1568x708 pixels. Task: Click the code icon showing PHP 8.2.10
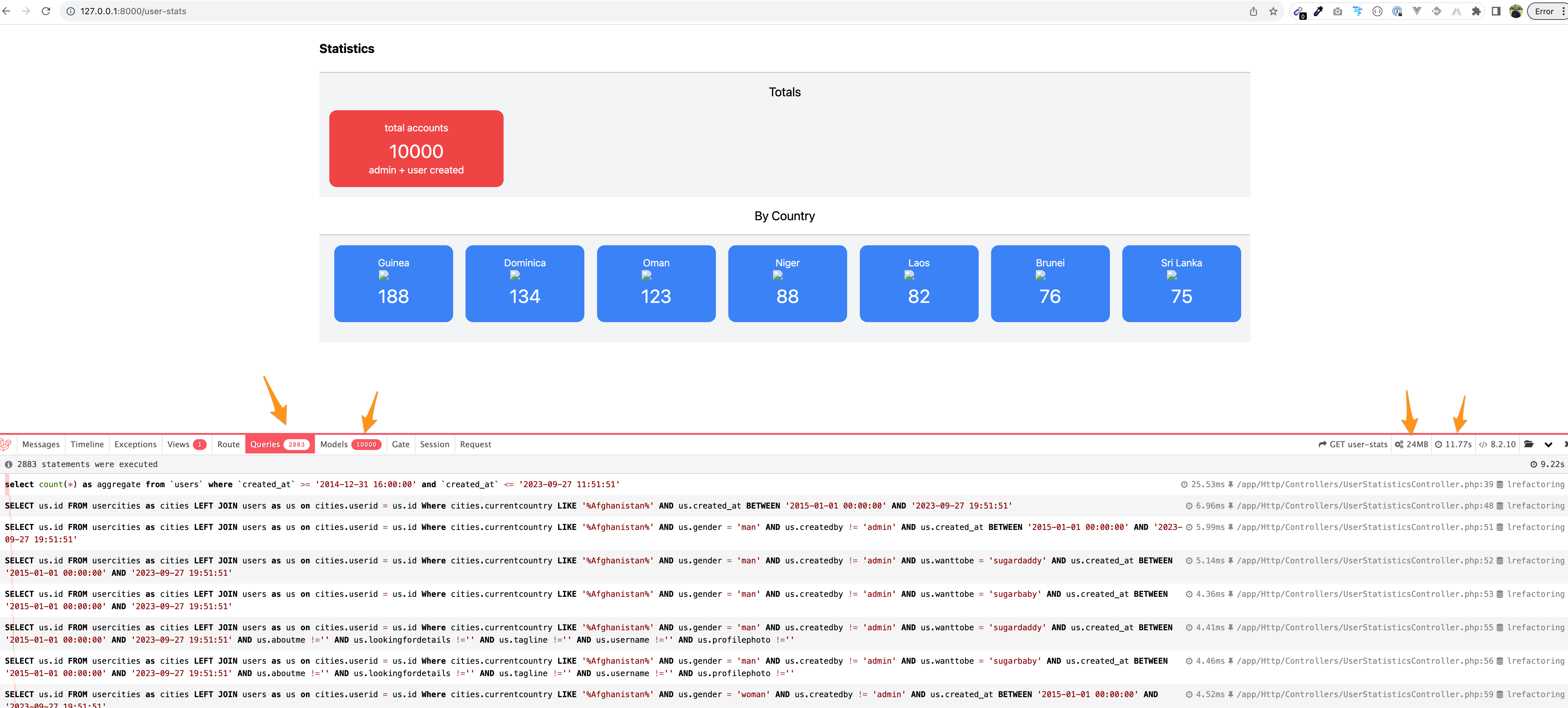[1484, 444]
